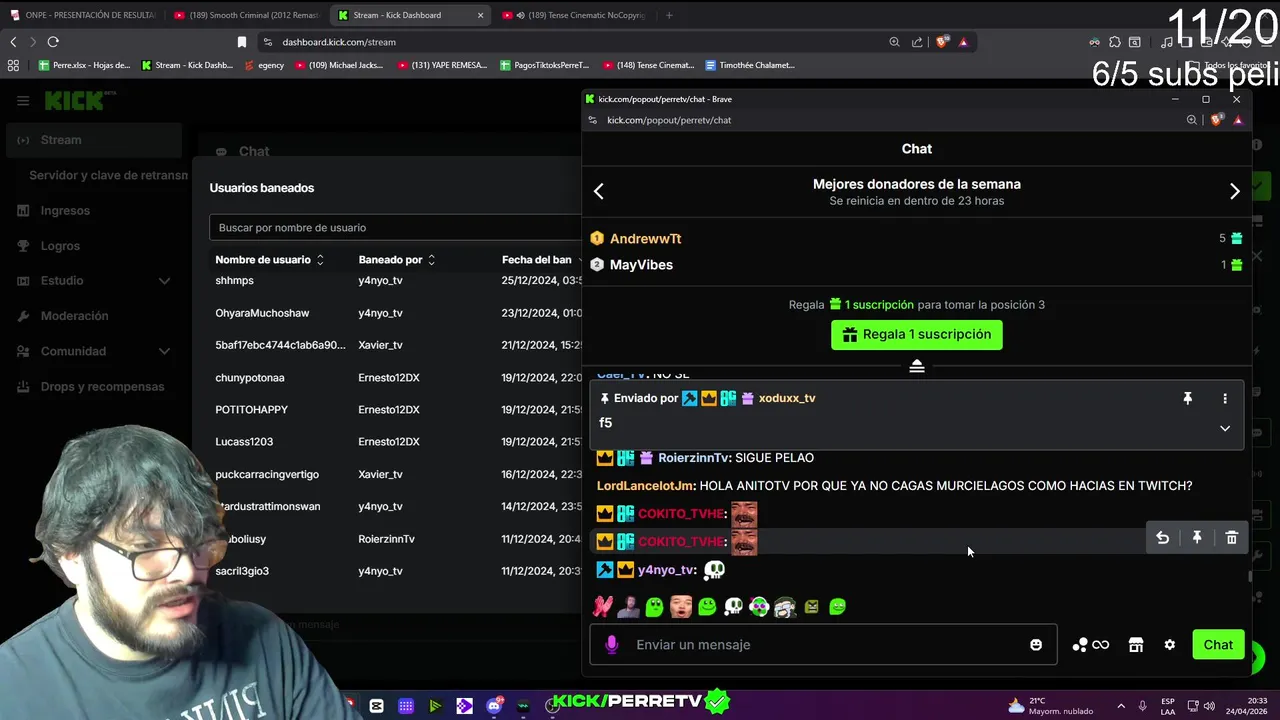
Task: Open Servidor y clave de retransmisión item
Action: 108,175
